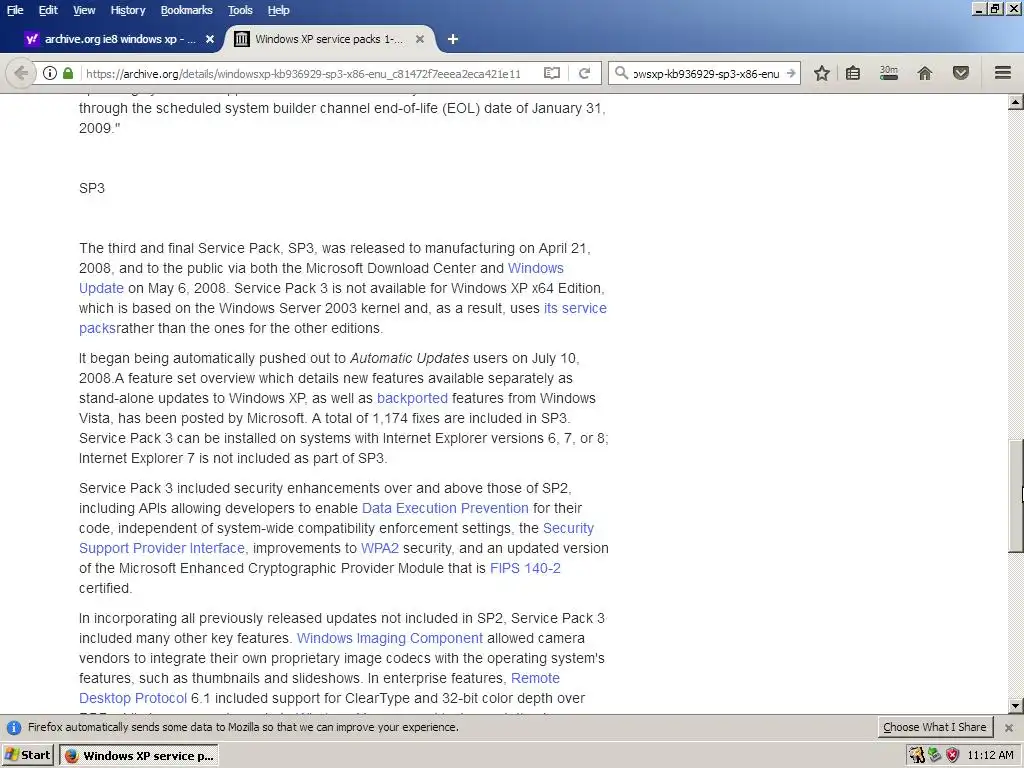Open the Firefox hamburger menu
Viewport: 1024px width, 768px height.
1002,73
